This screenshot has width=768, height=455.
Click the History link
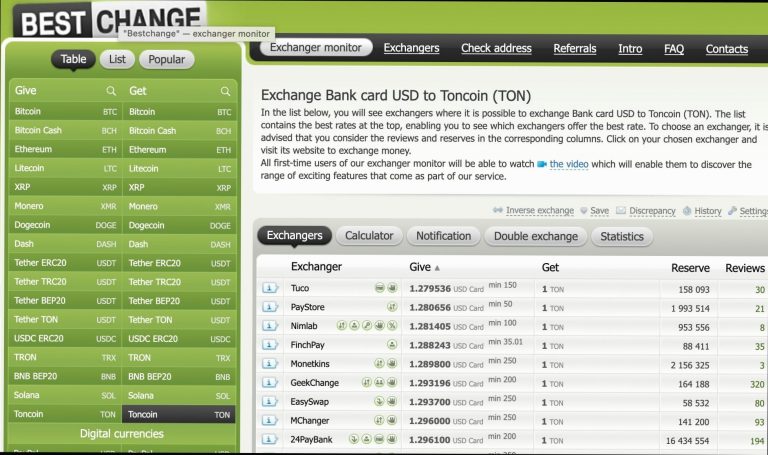(708, 211)
